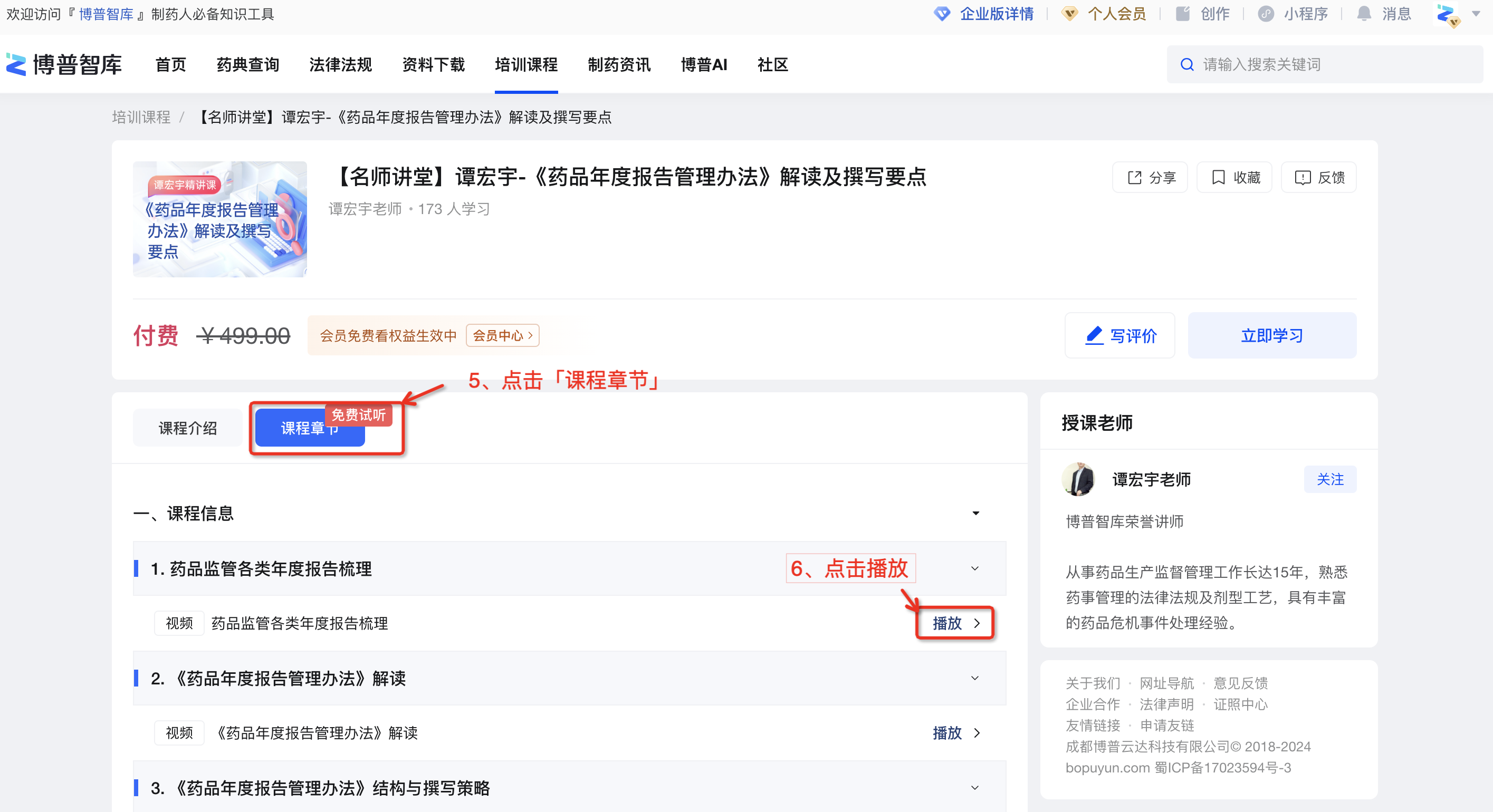Click the 法律声明 footer link
Screen dimensions: 1493x812
click(x=1166, y=705)
